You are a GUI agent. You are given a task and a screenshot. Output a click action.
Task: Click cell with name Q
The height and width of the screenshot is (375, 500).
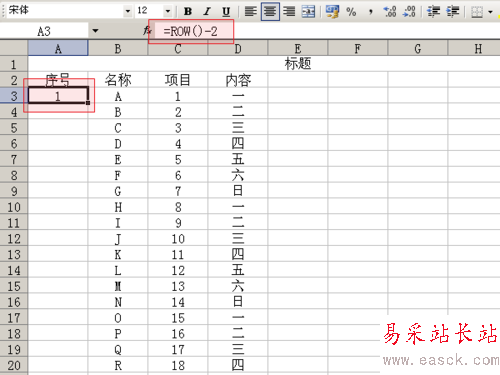tap(118, 350)
